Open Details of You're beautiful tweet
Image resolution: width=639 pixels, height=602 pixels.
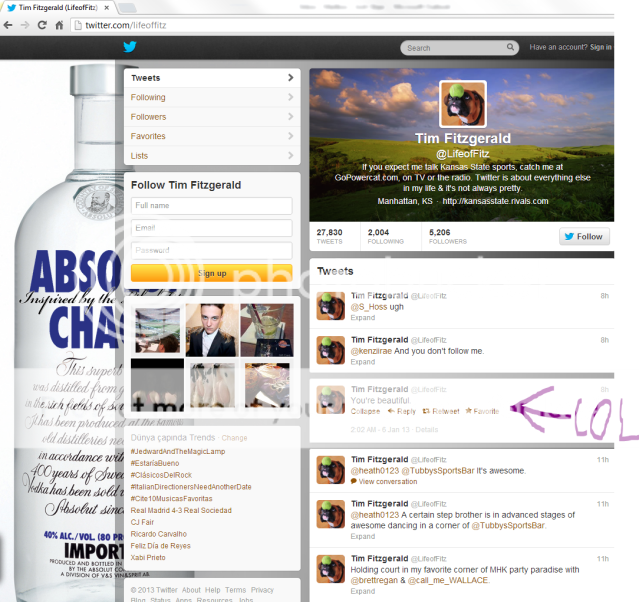coord(427,430)
